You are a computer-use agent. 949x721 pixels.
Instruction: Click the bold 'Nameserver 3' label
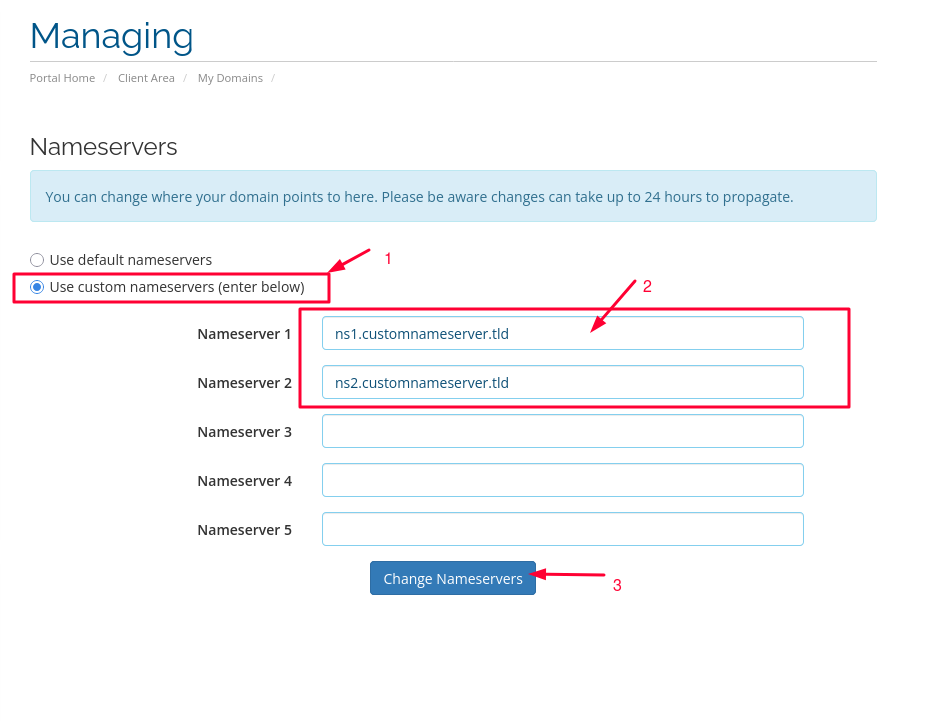(x=244, y=431)
